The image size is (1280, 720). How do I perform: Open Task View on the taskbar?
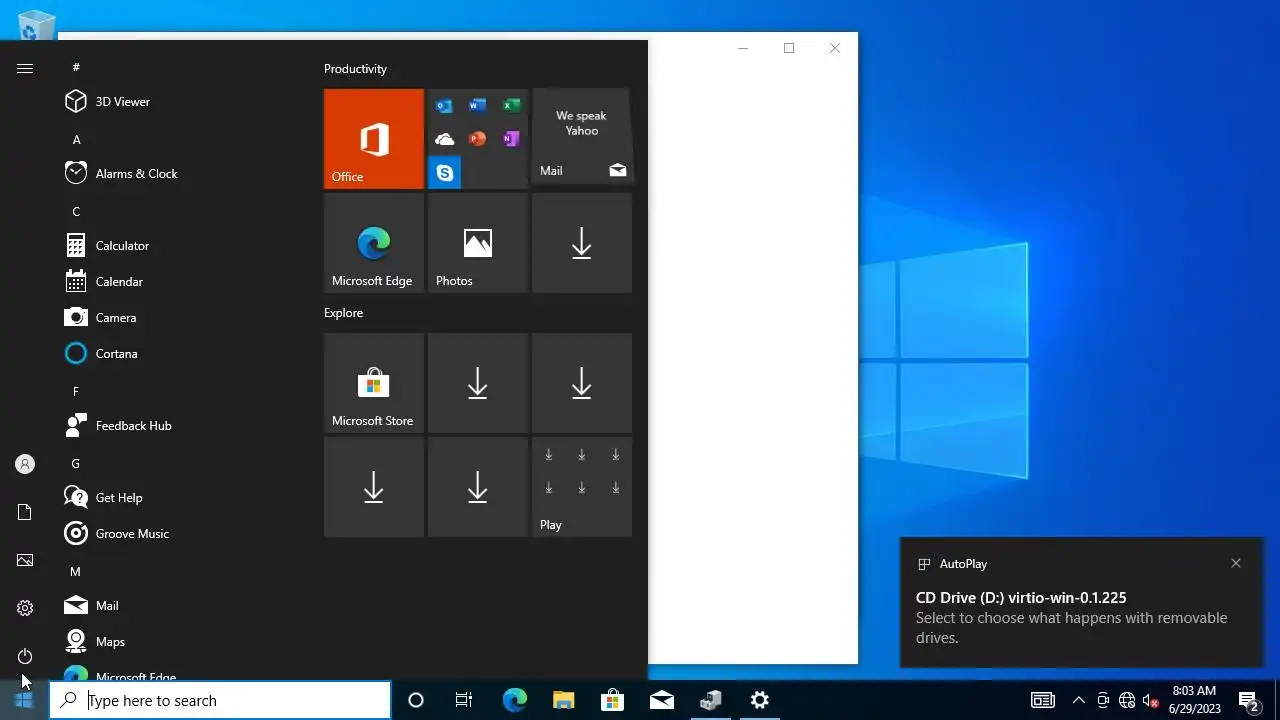(464, 700)
